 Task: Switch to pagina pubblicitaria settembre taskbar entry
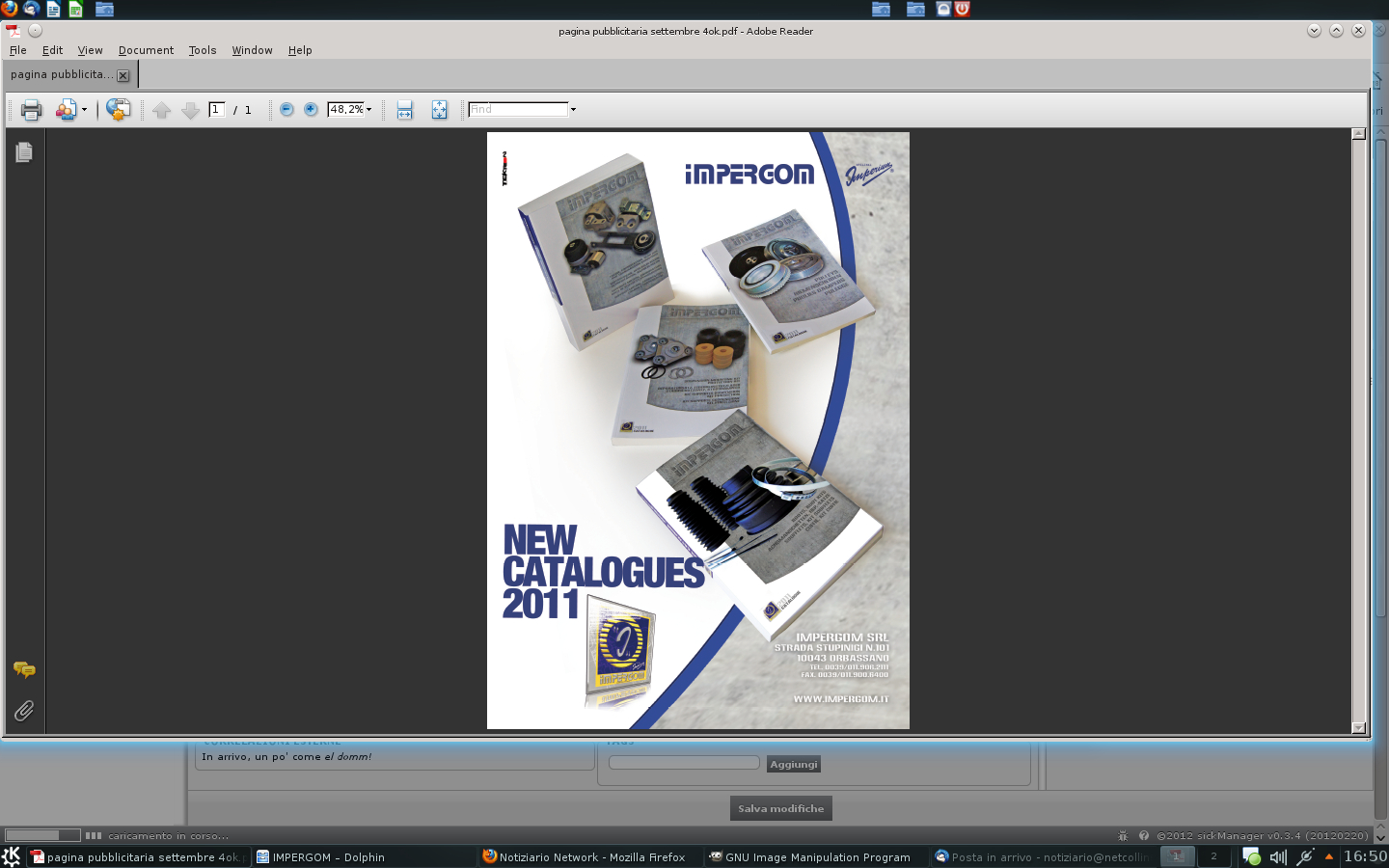coord(139,856)
